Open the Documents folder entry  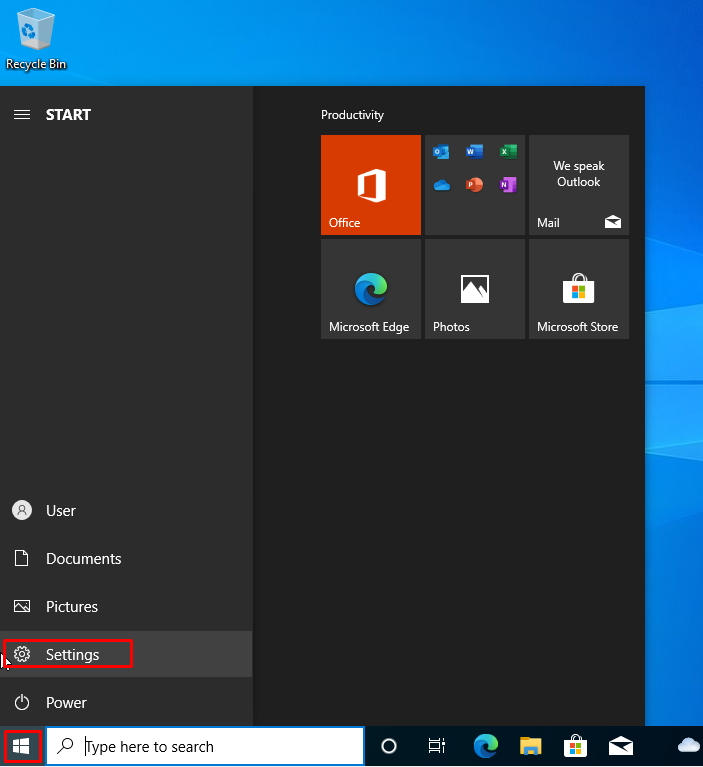[x=83, y=559]
